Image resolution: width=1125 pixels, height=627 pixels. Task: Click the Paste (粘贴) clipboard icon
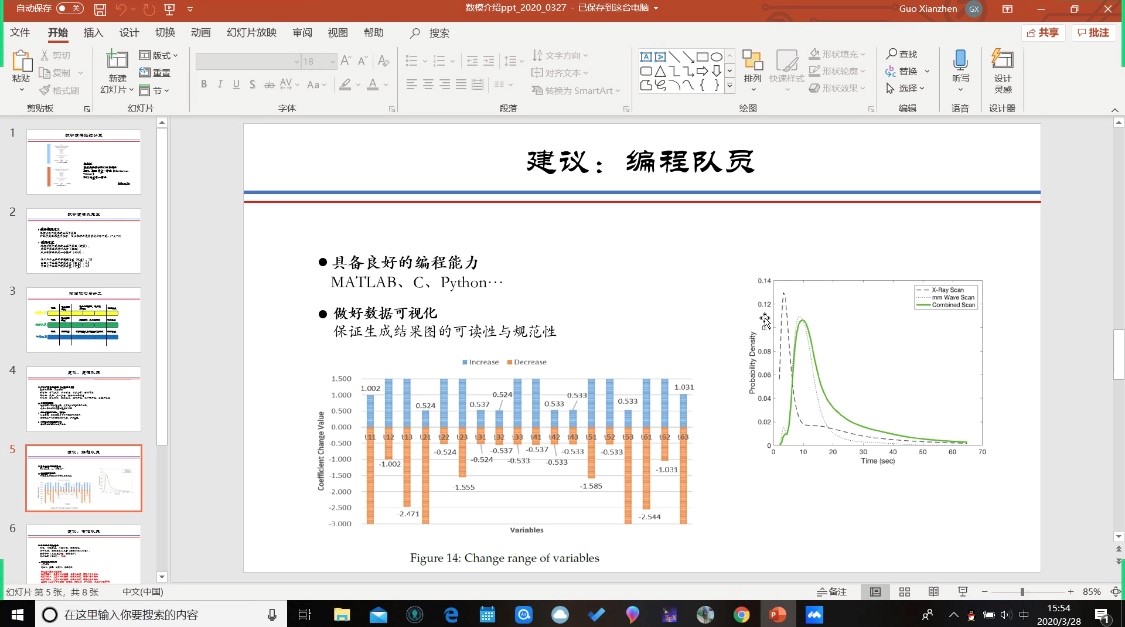pyautogui.click(x=21, y=66)
